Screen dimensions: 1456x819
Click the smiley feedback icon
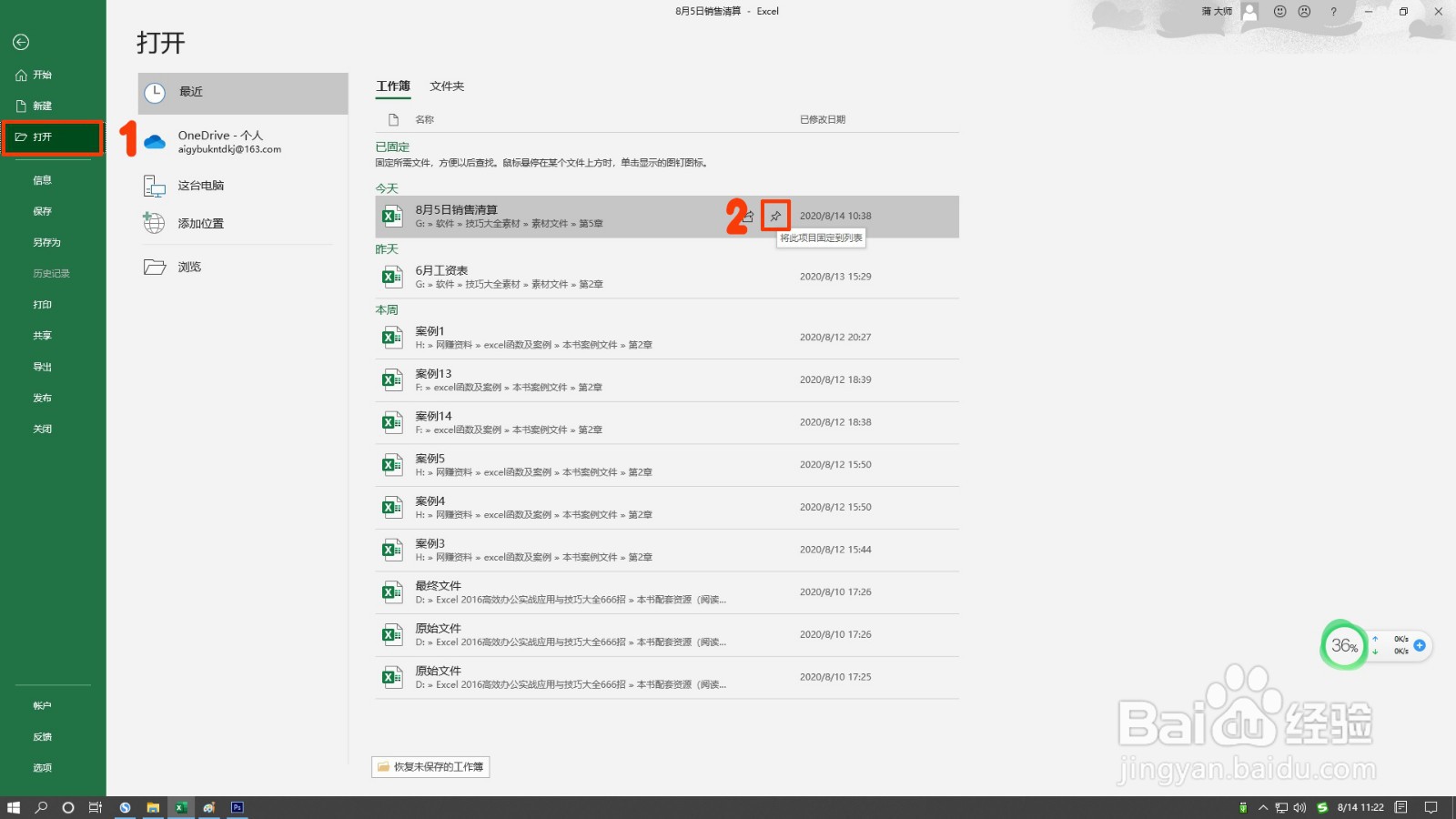coord(1280,12)
